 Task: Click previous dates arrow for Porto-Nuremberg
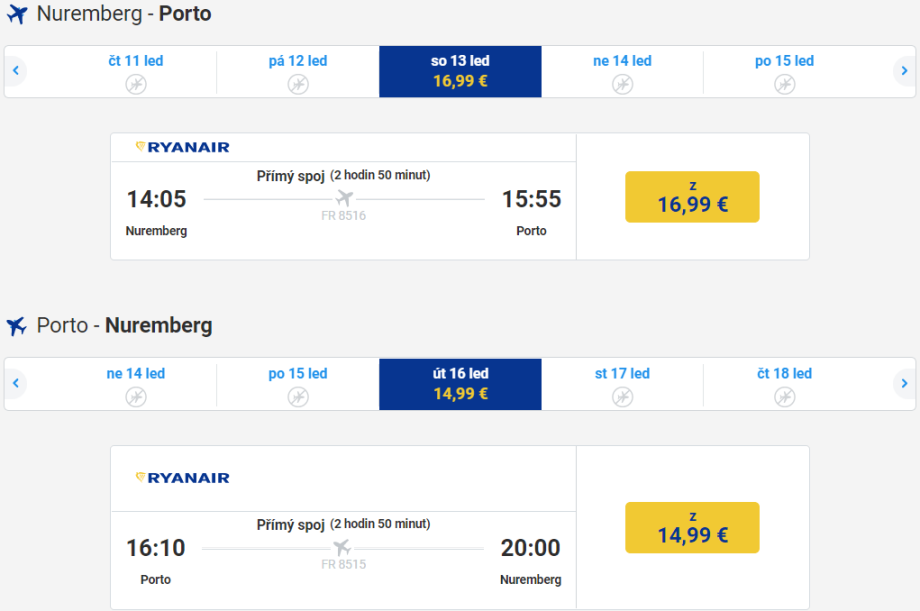coord(16,384)
